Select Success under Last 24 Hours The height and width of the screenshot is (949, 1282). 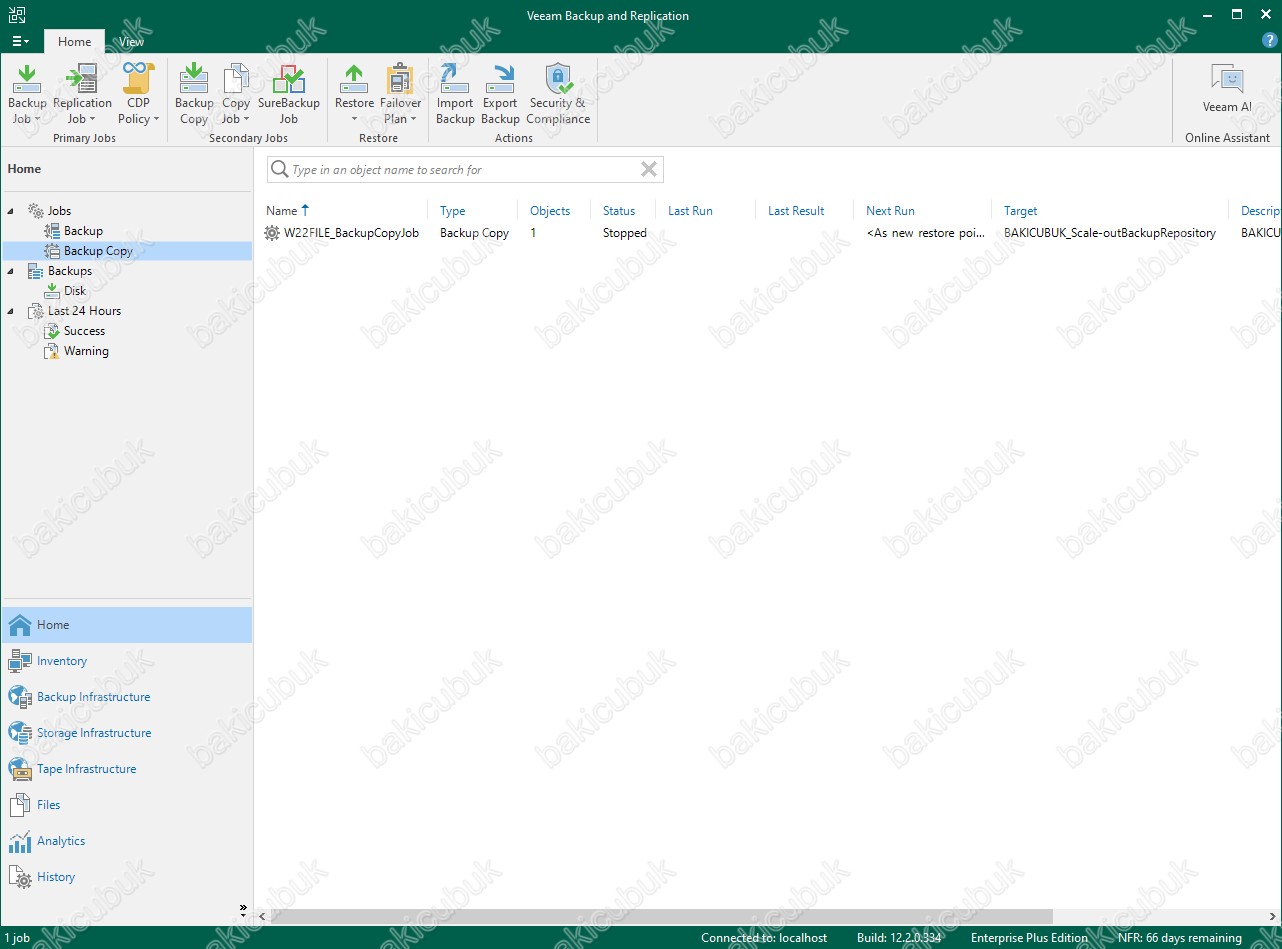(84, 331)
